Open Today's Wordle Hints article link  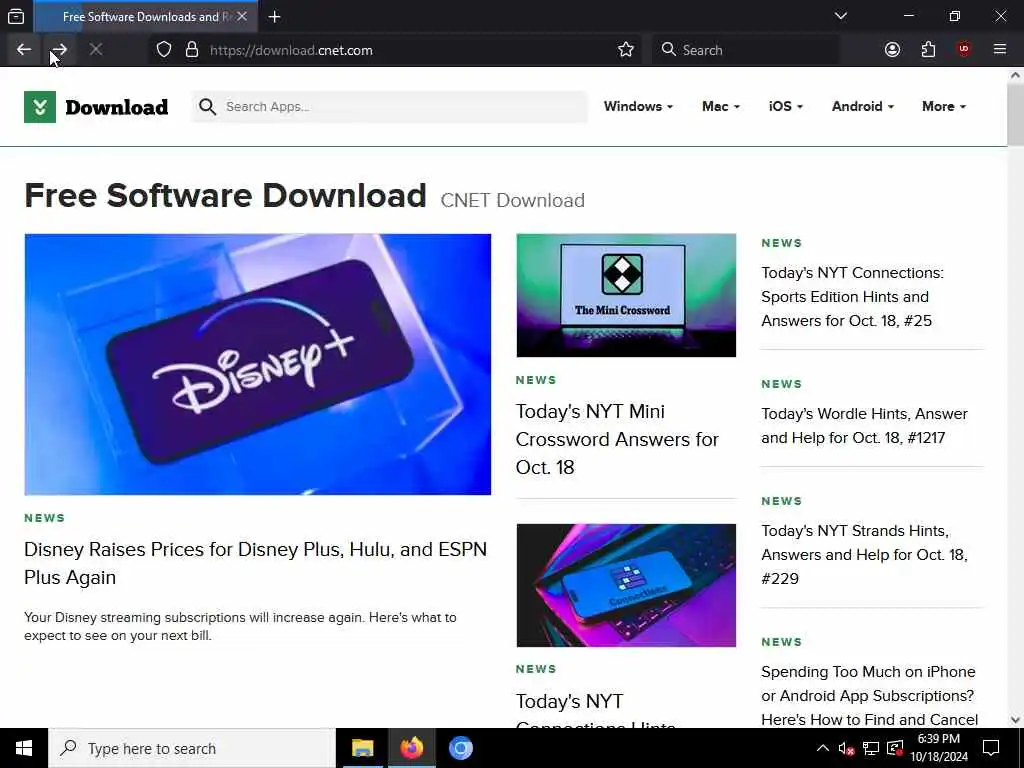(864, 426)
